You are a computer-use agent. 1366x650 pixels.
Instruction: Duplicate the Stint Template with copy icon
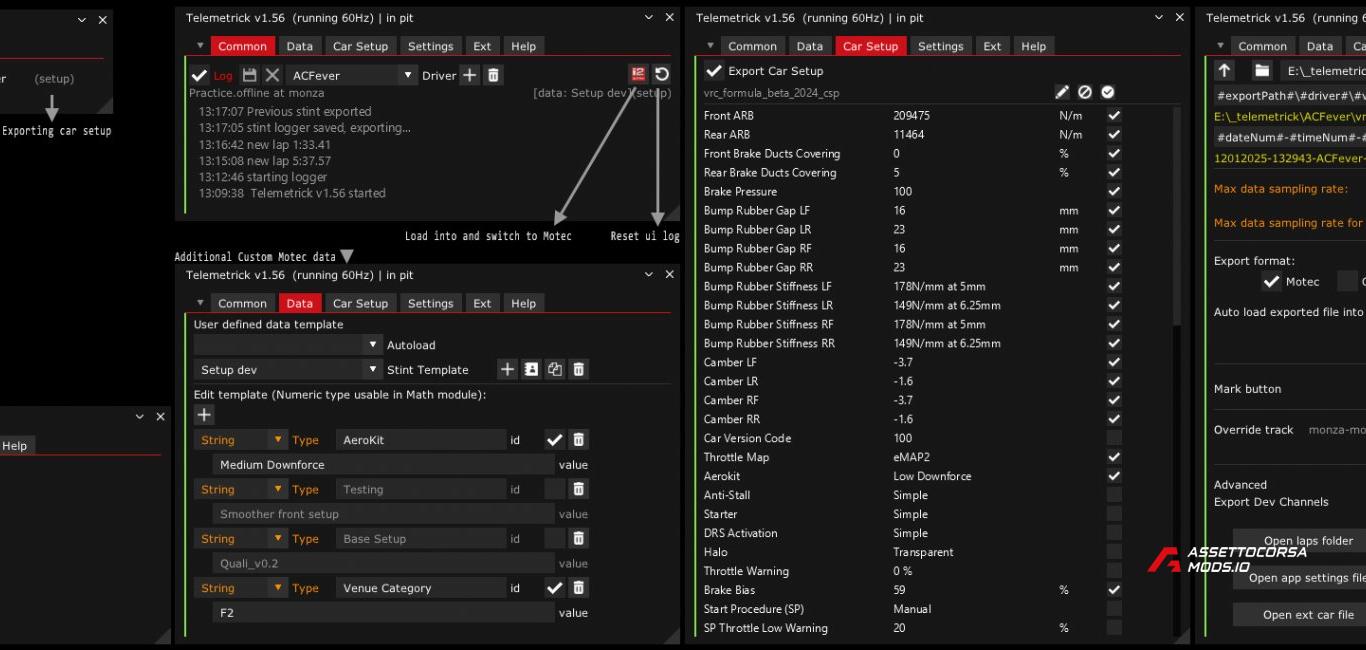(x=555, y=369)
